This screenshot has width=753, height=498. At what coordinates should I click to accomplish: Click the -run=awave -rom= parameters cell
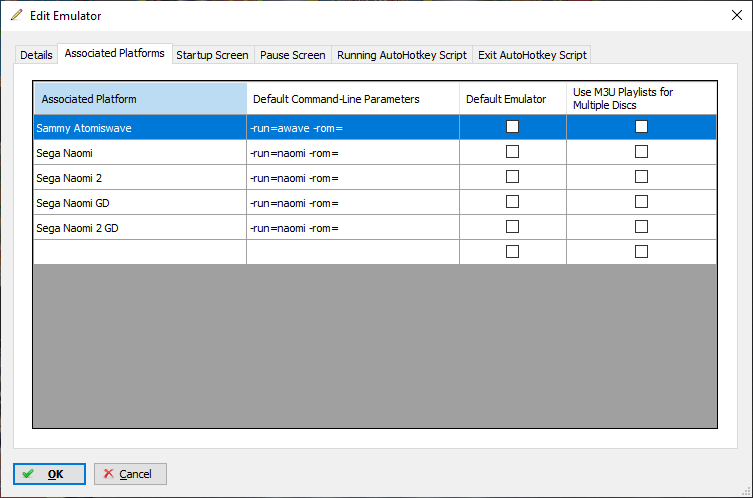[353, 128]
